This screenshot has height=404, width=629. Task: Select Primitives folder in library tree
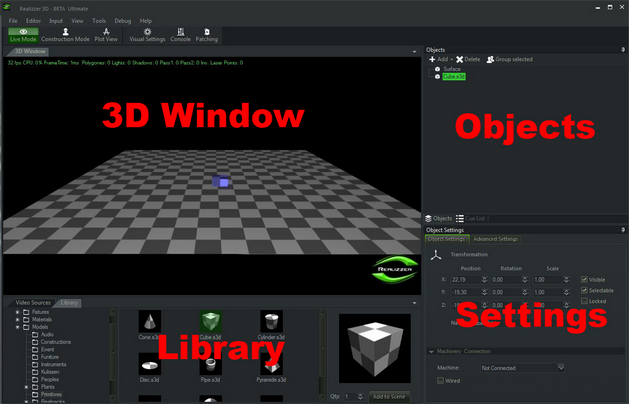51,394
